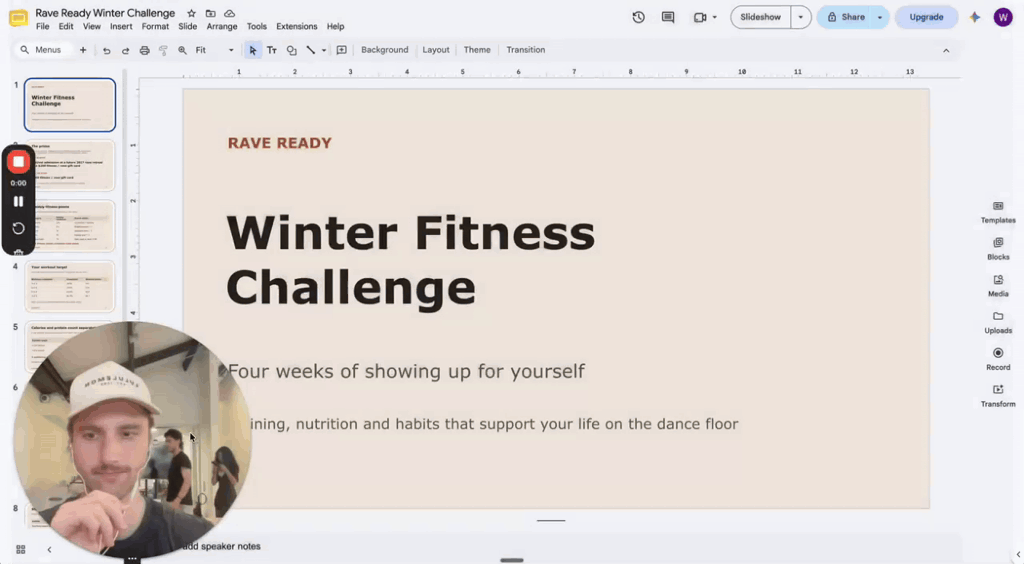The height and width of the screenshot is (564, 1024).
Task: Open the Uploads side panel
Action: (x=998, y=322)
